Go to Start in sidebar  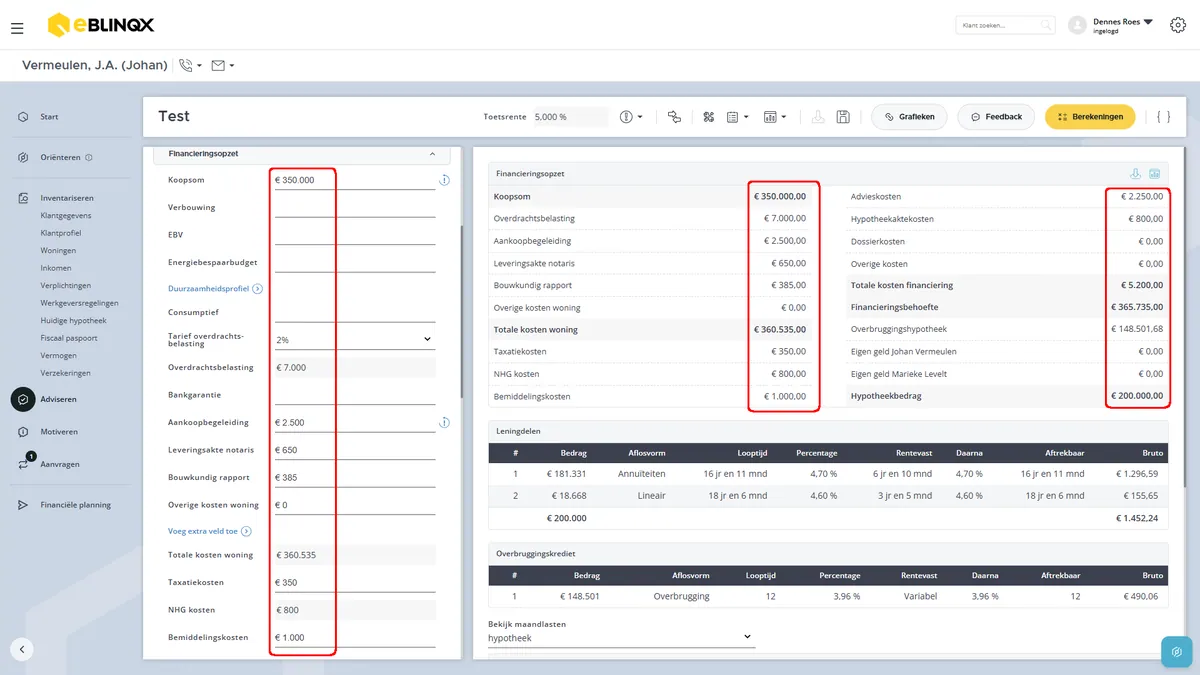point(49,117)
